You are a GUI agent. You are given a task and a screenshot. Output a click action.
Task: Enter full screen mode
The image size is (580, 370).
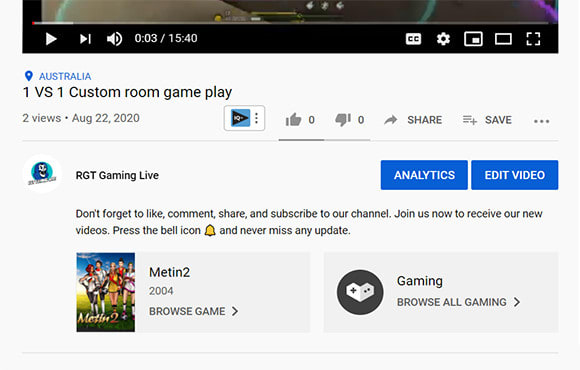click(533, 39)
